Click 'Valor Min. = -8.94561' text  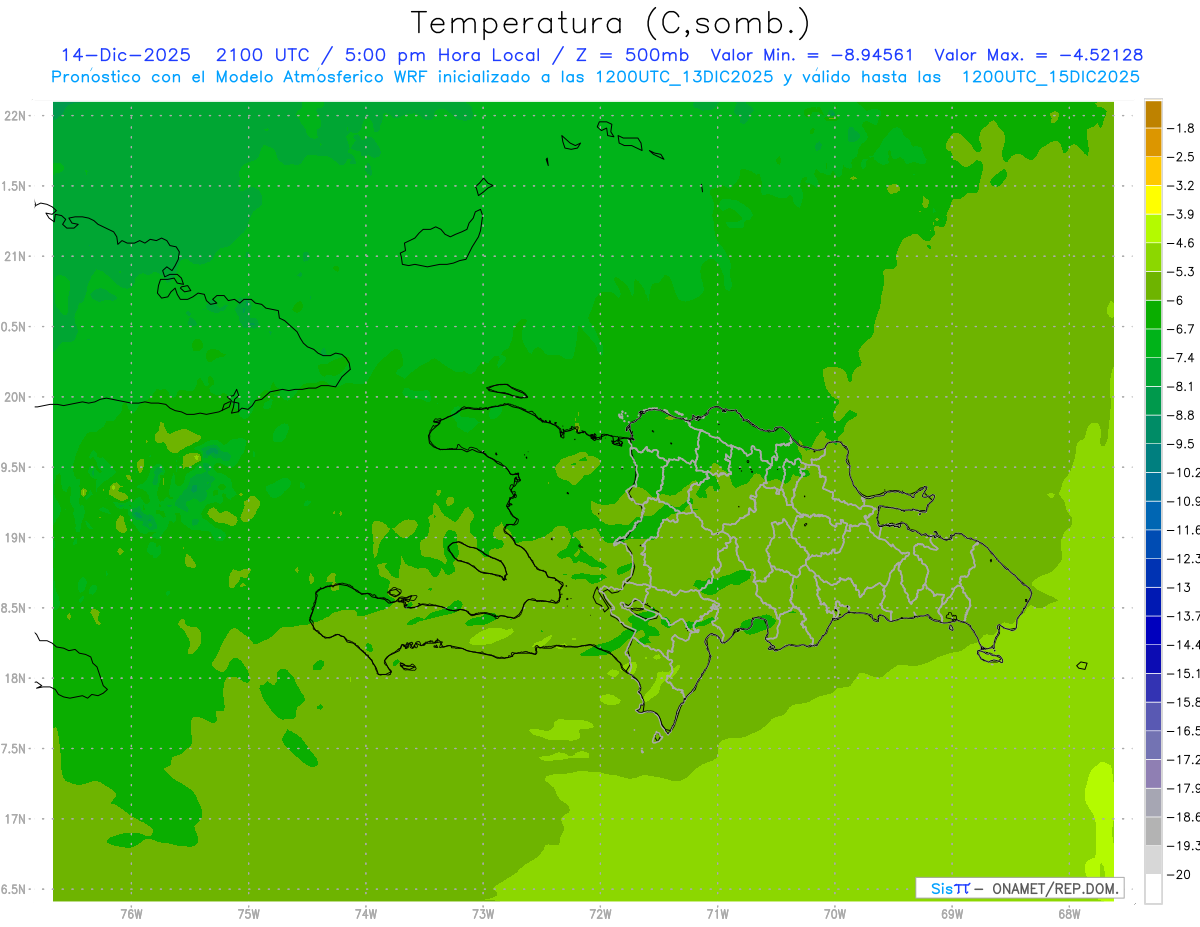point(812,56)
